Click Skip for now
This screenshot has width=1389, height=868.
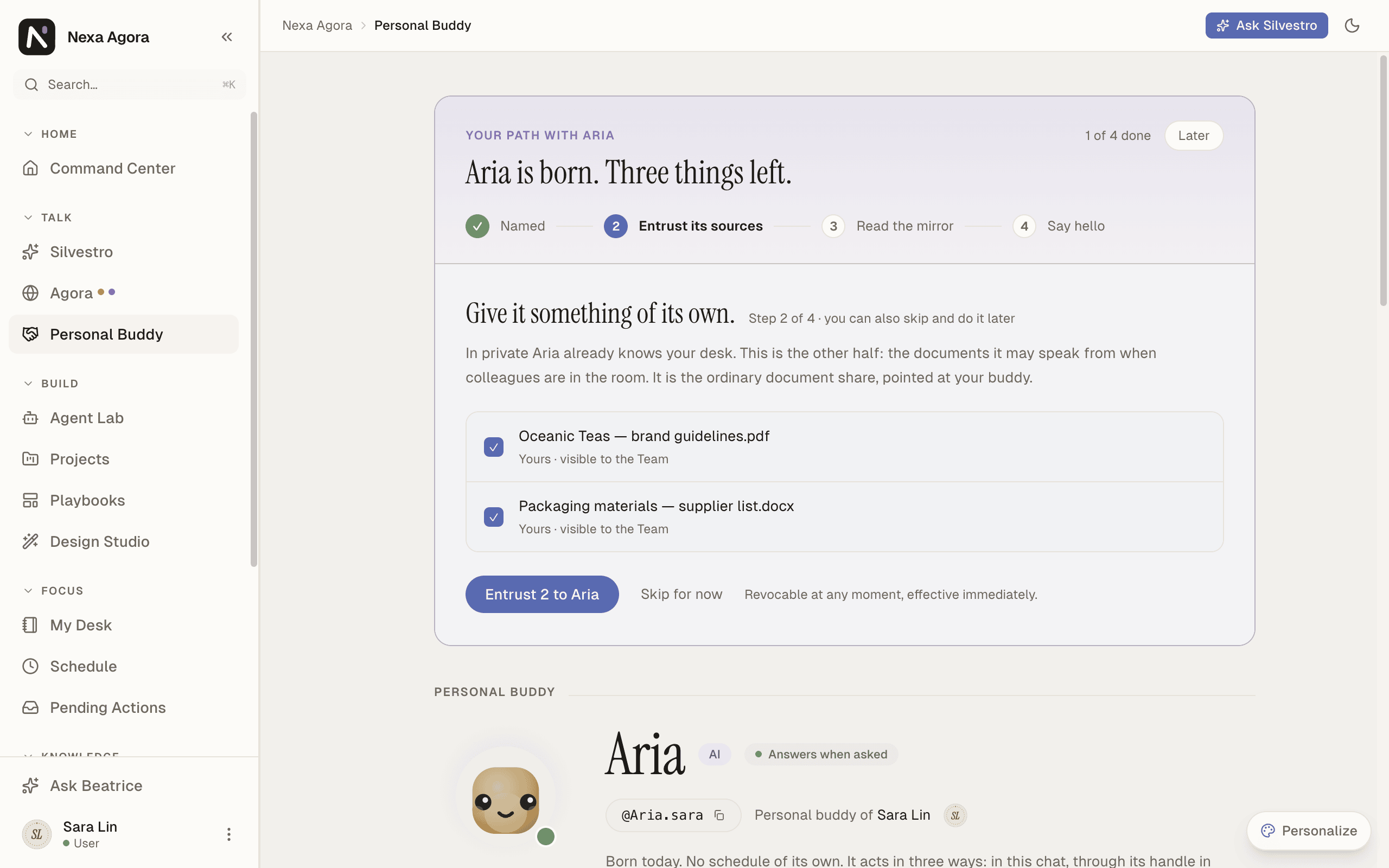tap(681, 594)
